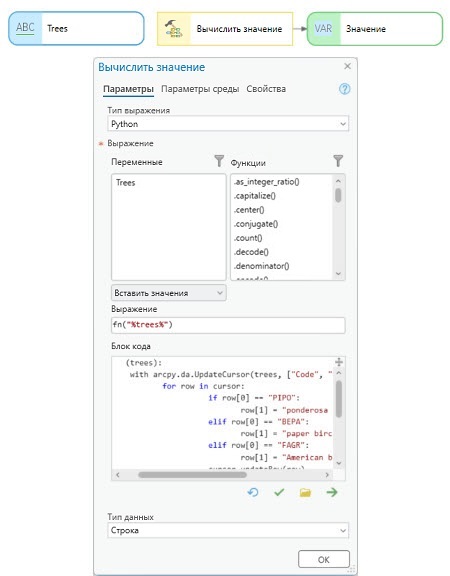Click the OK button
The width and height of the screenshot is (450, 576).
pyautogui.click(x=324, y=559)
